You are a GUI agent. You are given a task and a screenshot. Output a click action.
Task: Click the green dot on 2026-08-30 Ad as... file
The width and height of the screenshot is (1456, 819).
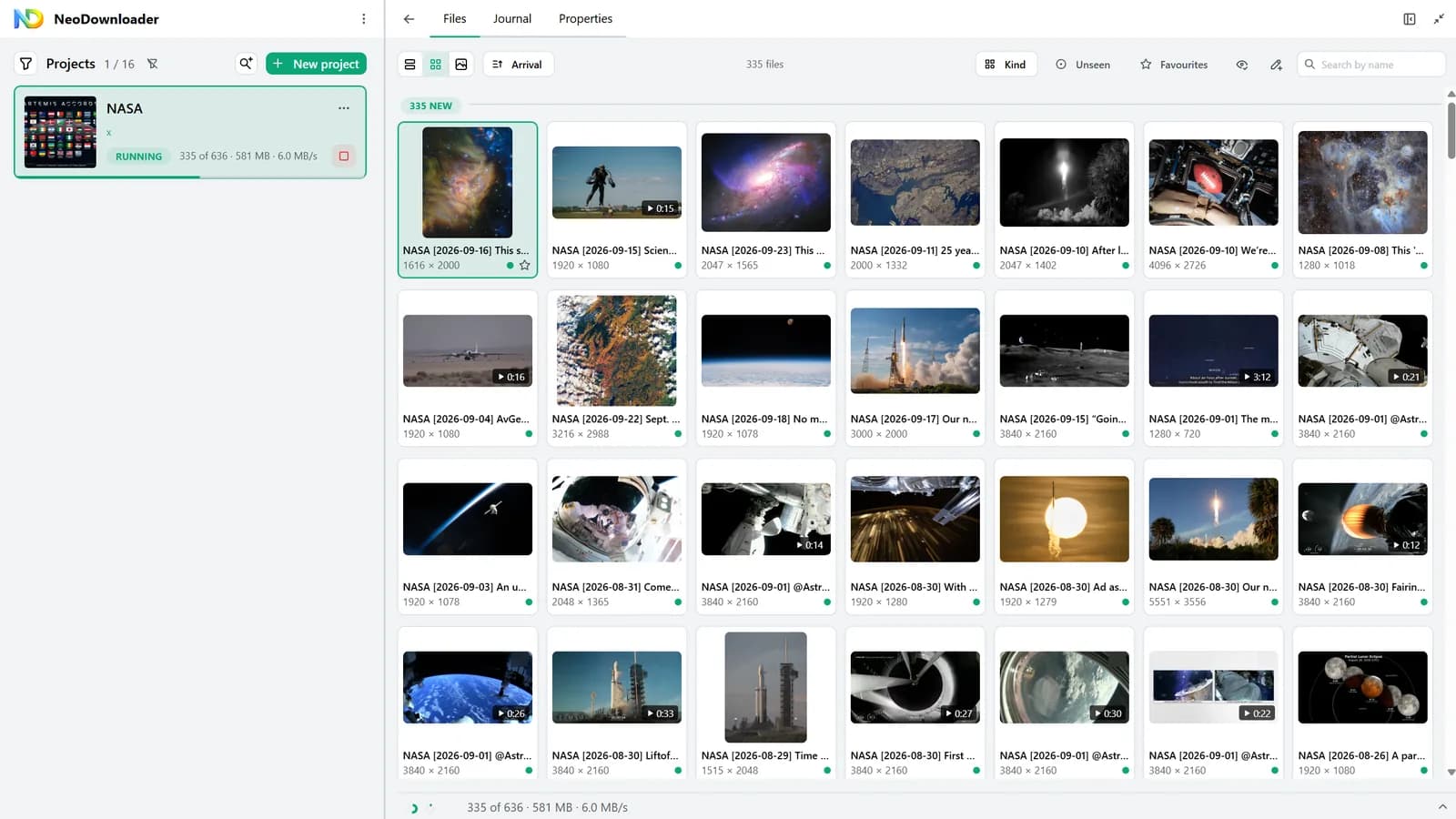1126,602
